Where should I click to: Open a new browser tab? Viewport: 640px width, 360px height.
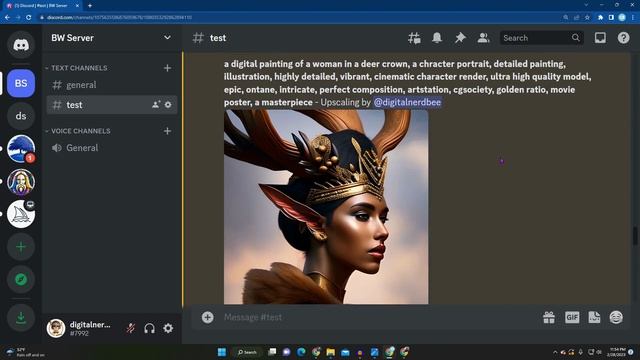pyautogui.click(x=90, y=6)
